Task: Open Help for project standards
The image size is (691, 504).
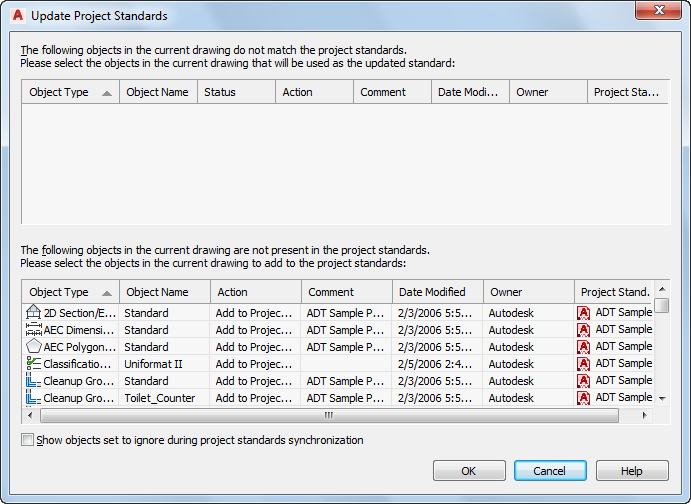Action: coord(632,471)
